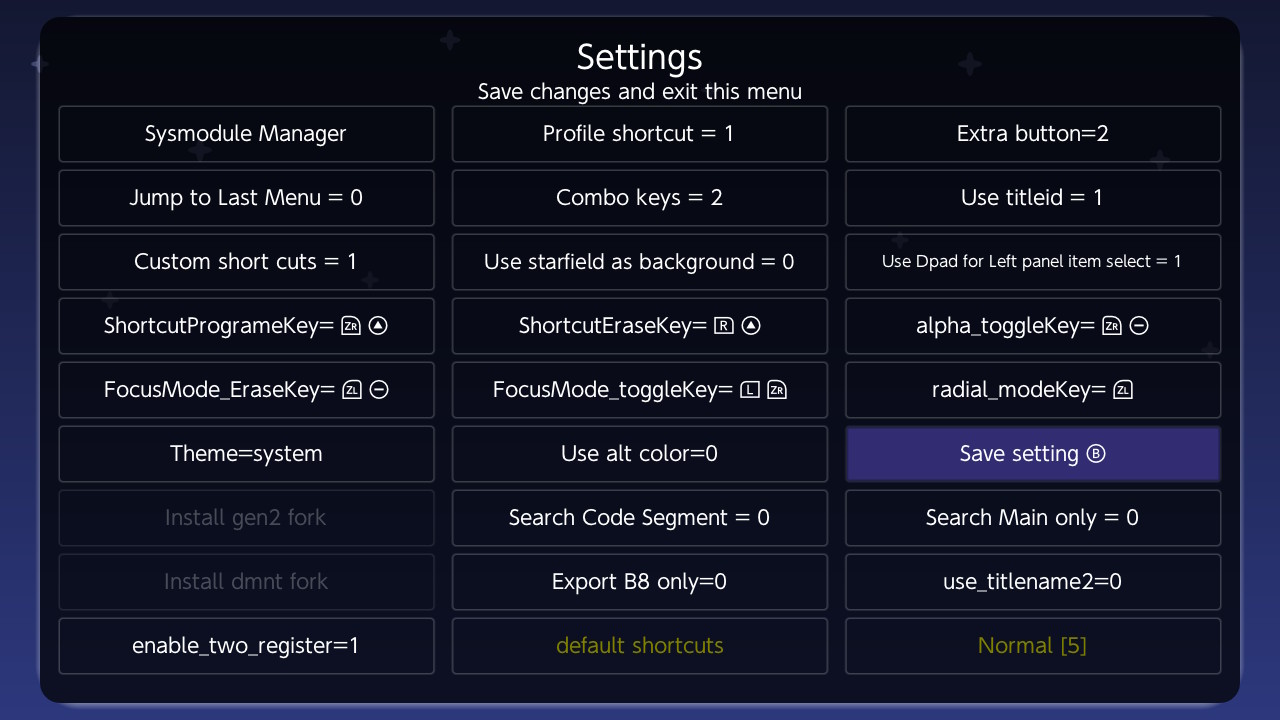Toggle Use alt color setting

640,454
